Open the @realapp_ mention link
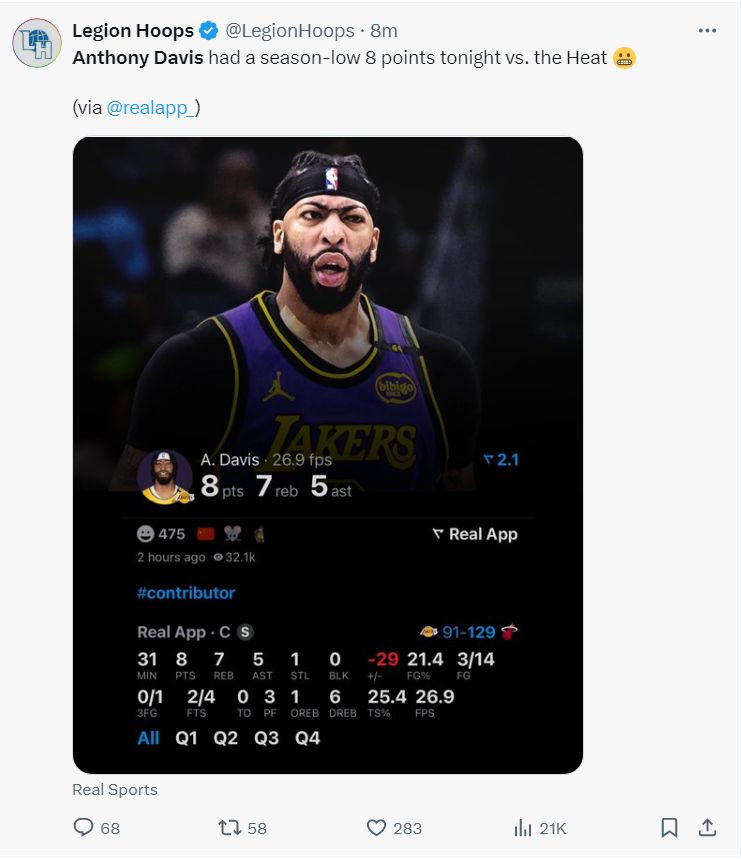This screenshot has height=859, width=741. pyautogui.click(x=150, y=108)
